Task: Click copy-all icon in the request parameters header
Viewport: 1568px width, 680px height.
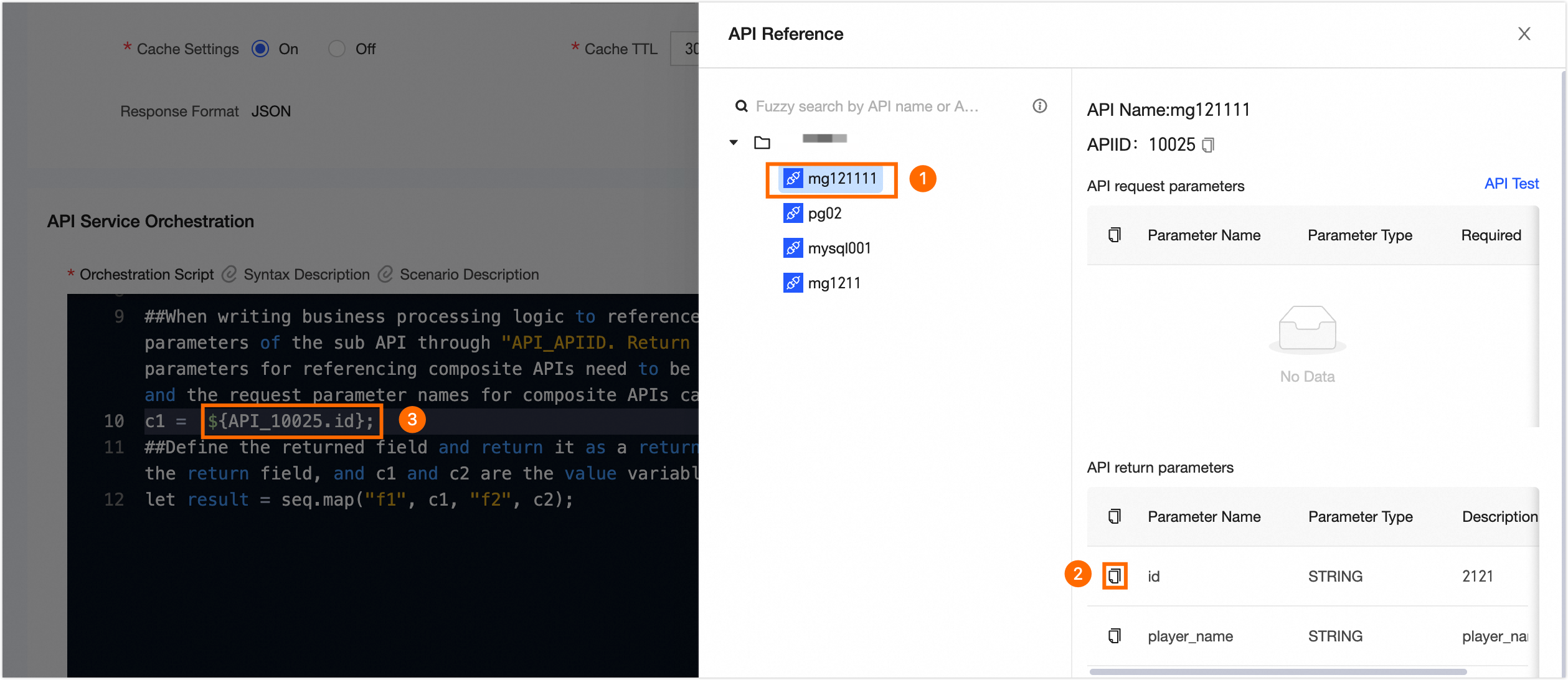Action: click(x=1115, y=235)
